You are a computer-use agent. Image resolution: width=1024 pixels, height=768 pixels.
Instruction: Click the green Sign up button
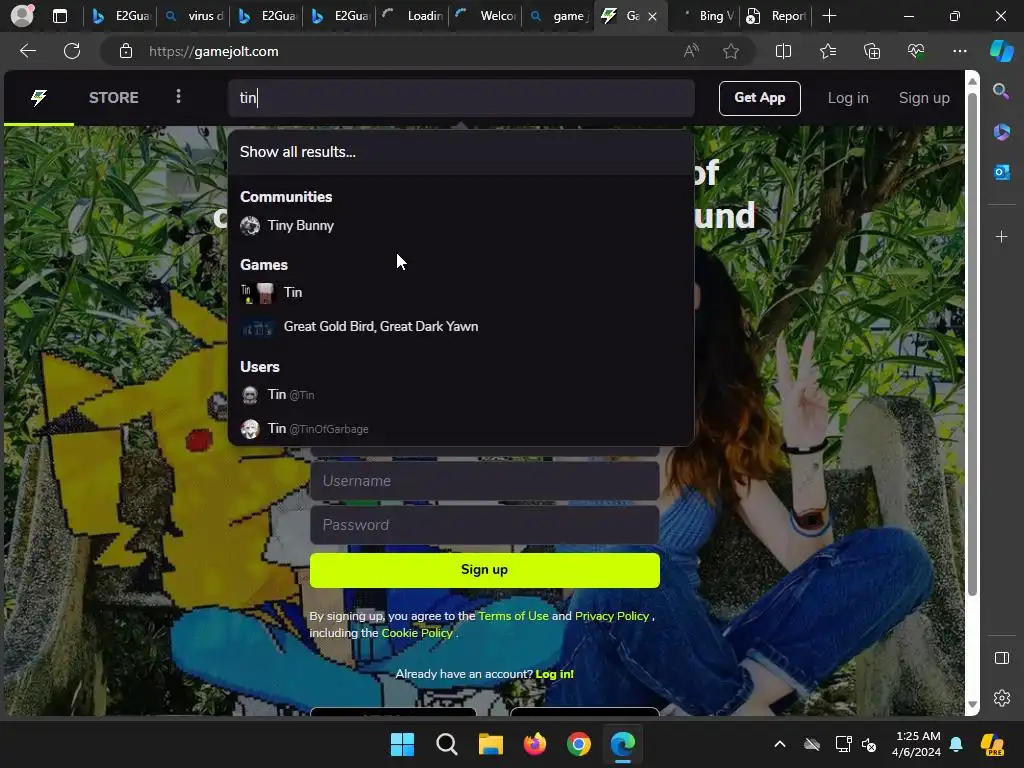point(485,570)
